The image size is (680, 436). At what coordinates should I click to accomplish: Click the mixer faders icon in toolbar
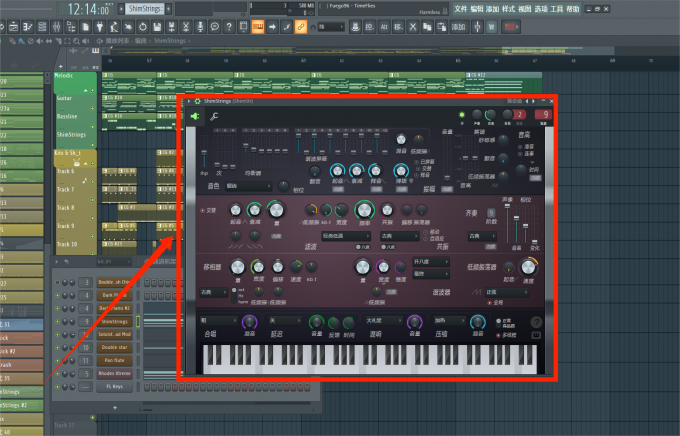pos(56,27)
